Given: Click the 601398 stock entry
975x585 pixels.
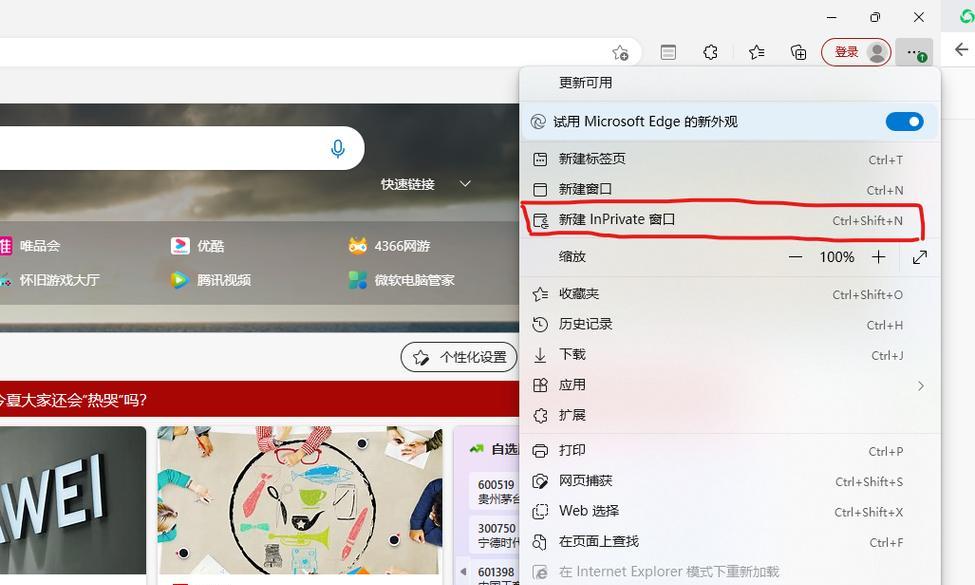Looking at the screenshot, I should pos(496,573).
